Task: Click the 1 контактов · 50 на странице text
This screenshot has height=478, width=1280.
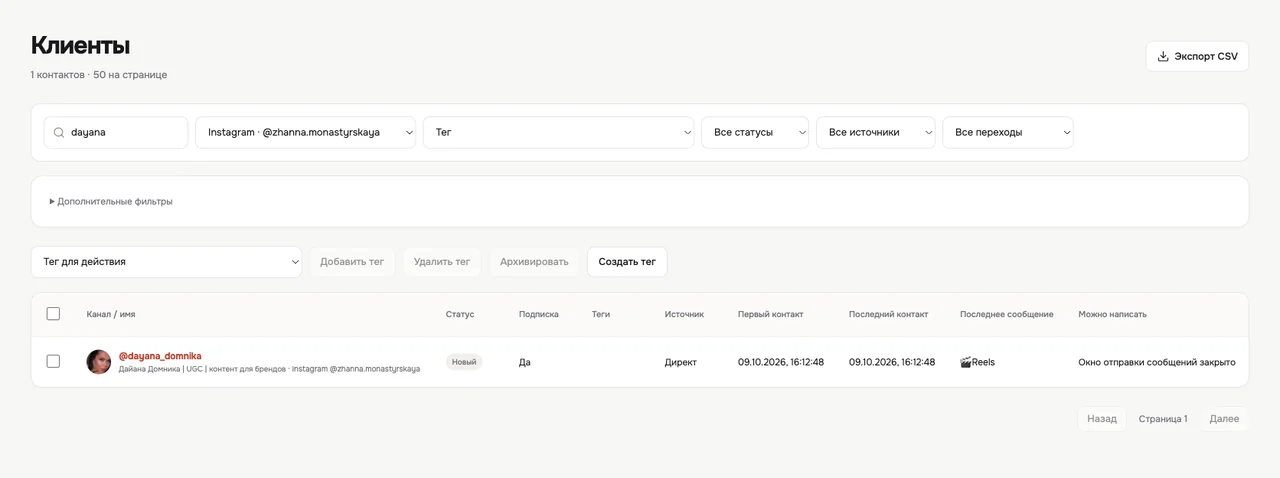Action: (99, 75)
